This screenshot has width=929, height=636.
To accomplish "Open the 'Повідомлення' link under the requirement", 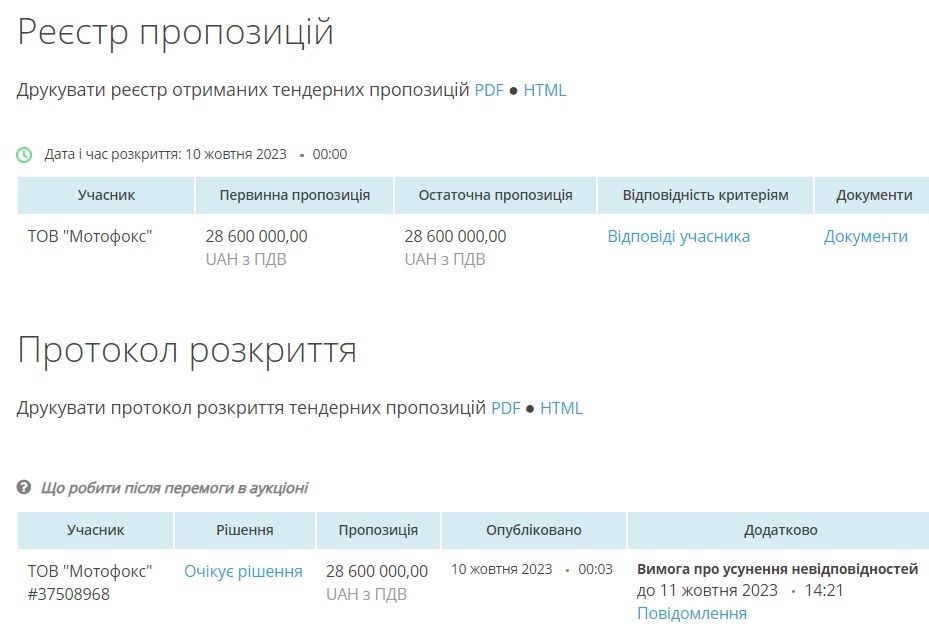I will tap(691, 613).
